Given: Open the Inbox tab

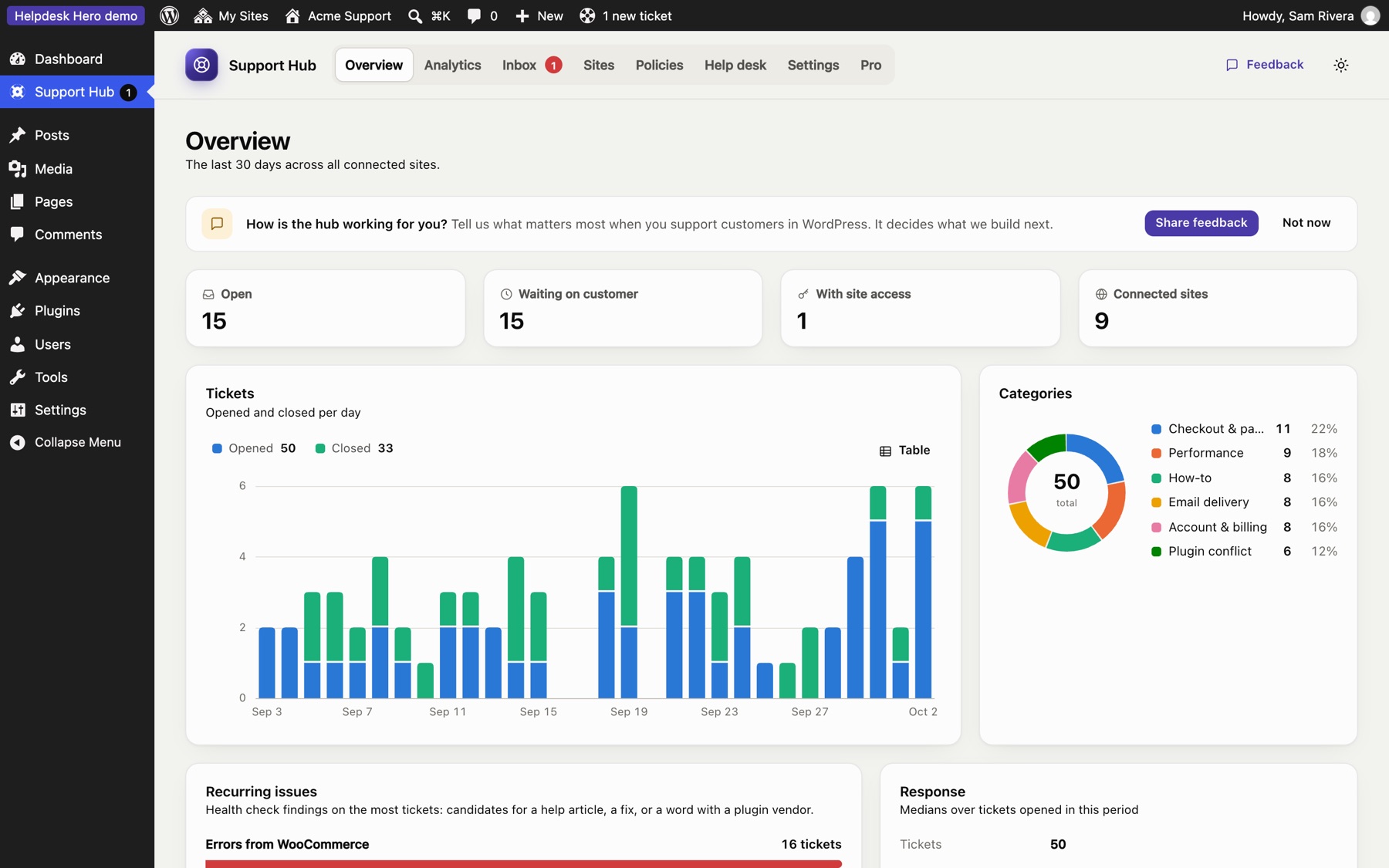Looking at the screenshot, I should [x=532, y=65].
